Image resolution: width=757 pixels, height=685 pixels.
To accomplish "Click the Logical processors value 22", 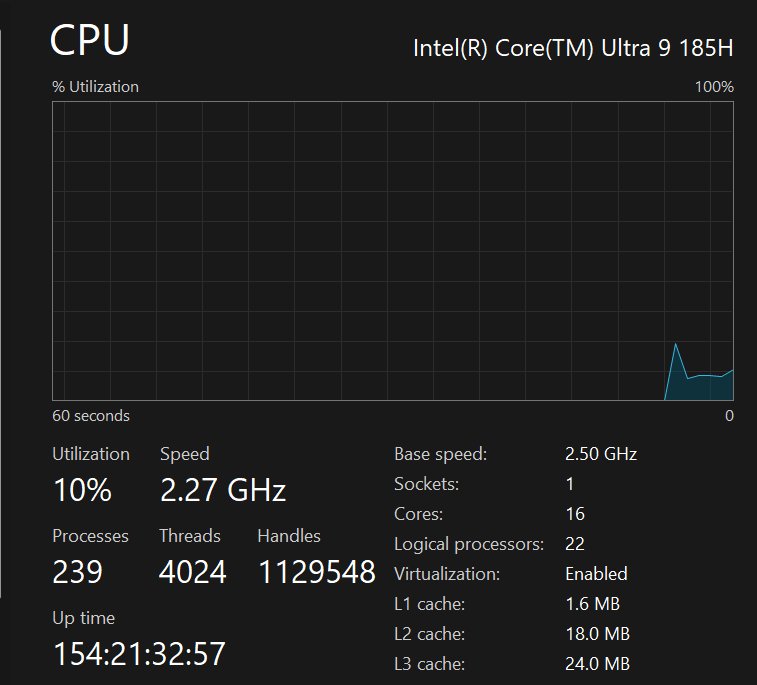I will point(575,544).
